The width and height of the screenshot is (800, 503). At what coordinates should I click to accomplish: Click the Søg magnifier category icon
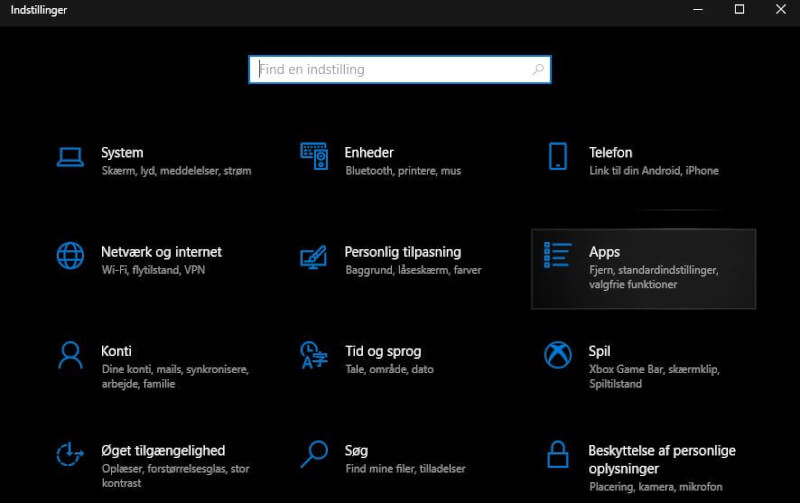(314, 454)
